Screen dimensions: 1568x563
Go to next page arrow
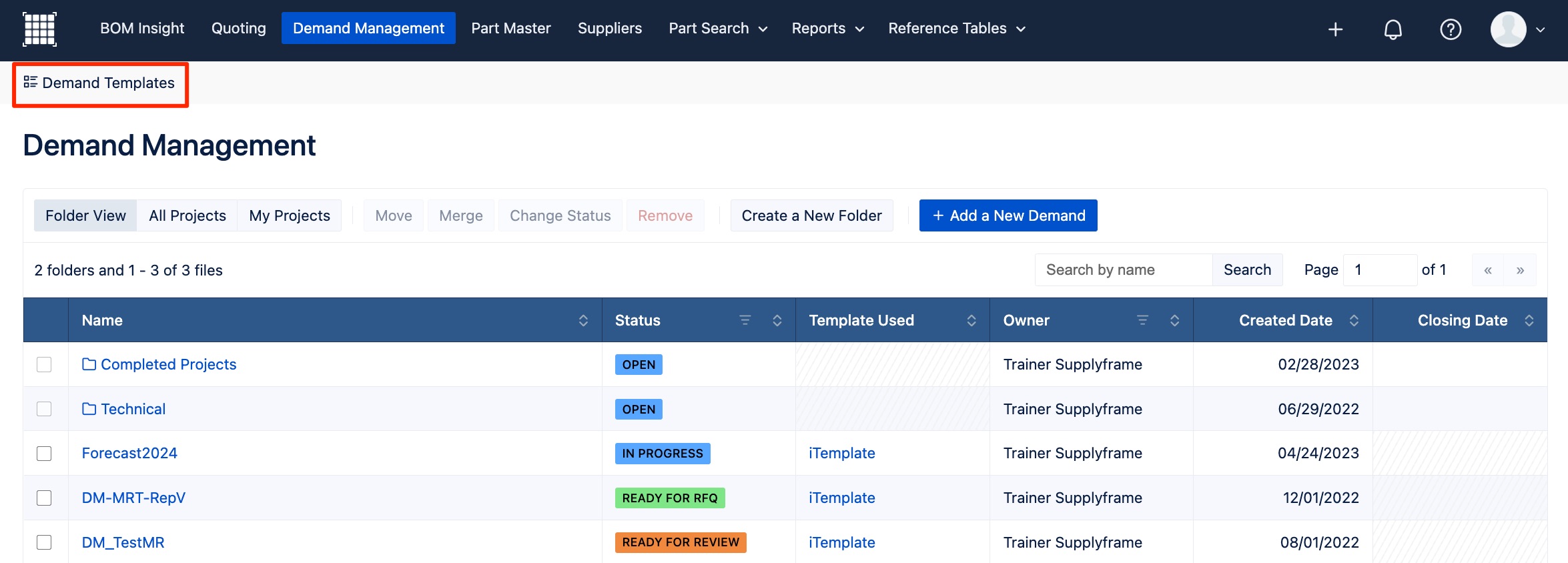point(1520,270)
